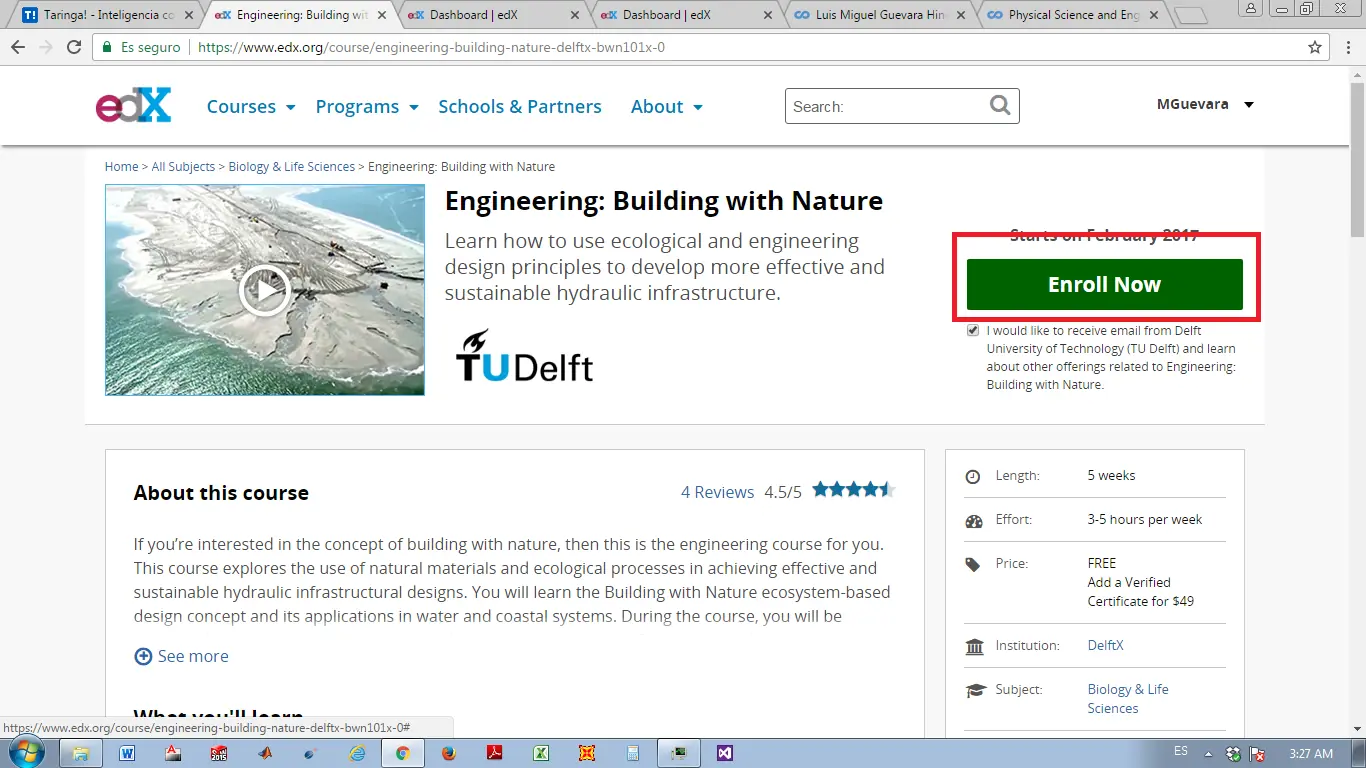
Task: Click the Verified Certificate for $49 text
Action: tap(1141, 591)
